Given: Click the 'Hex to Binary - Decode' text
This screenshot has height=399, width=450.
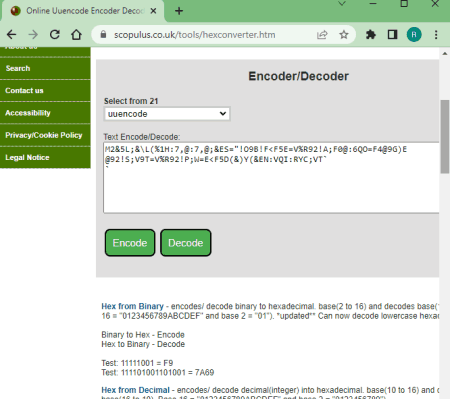Looking at the screenshot, I should [143, 344].
